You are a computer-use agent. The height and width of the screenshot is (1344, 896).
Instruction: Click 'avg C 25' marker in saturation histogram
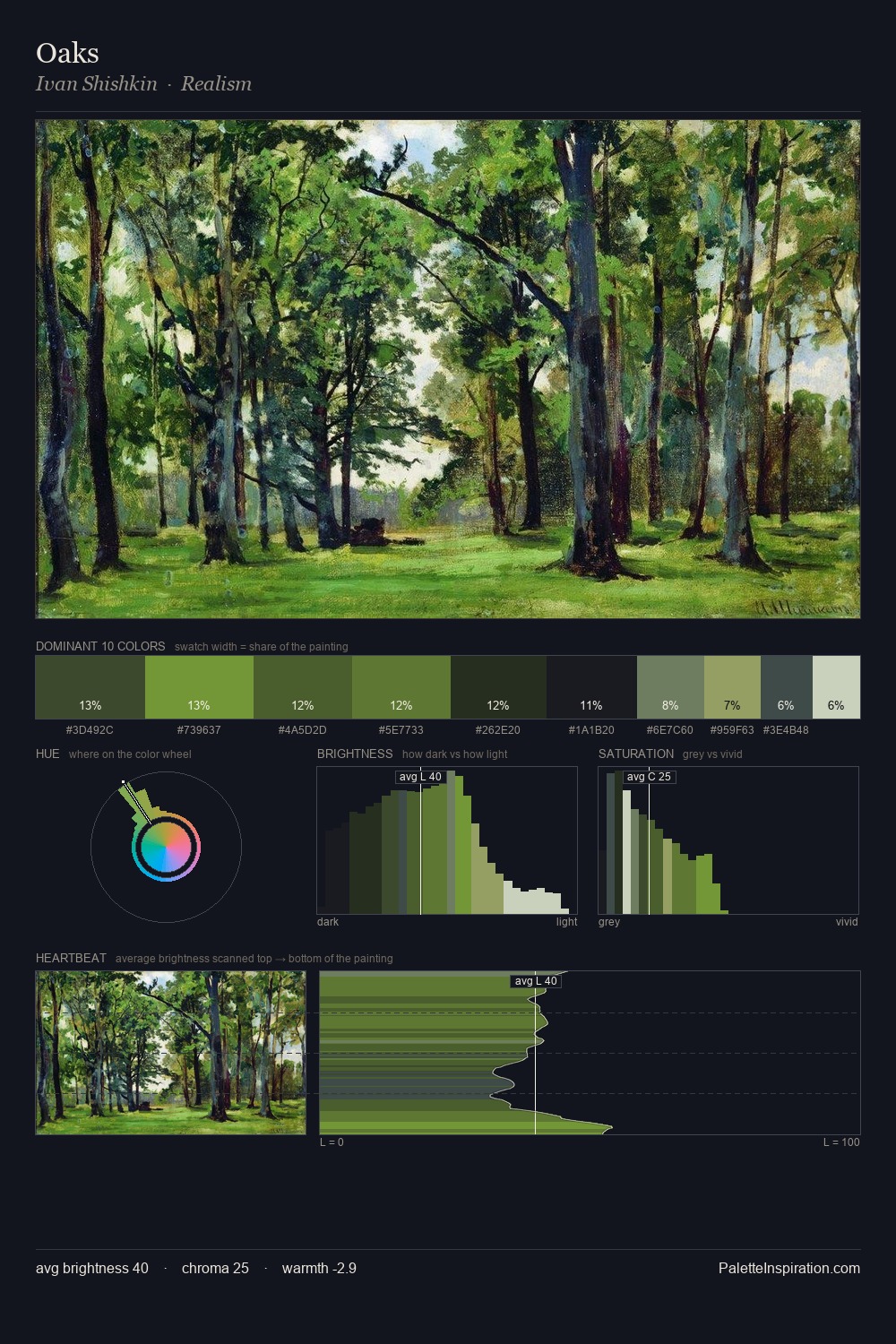tap(649, 777)
